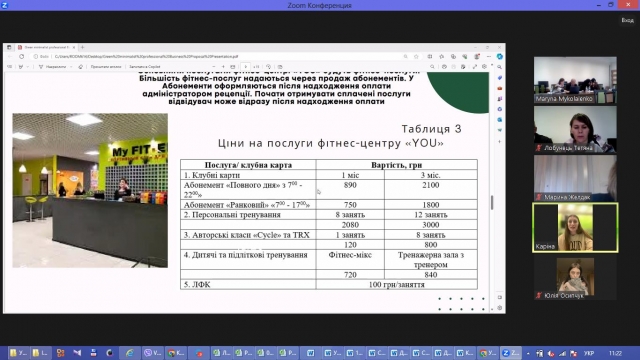Open the browser Favorites list
Image resolution: width=640 pixels, height=360 pixels.
442,57
